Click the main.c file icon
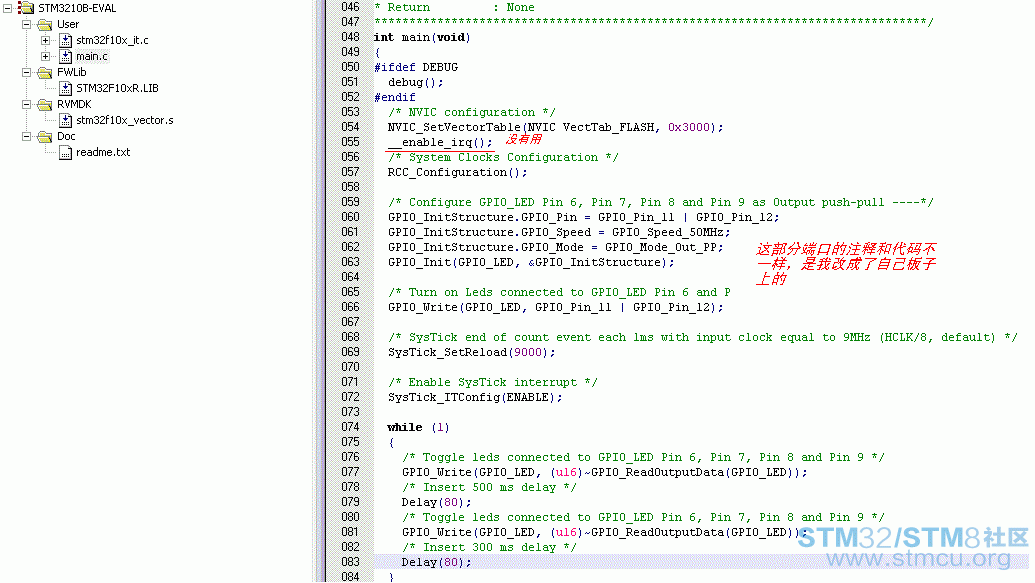 click(65, 56)
